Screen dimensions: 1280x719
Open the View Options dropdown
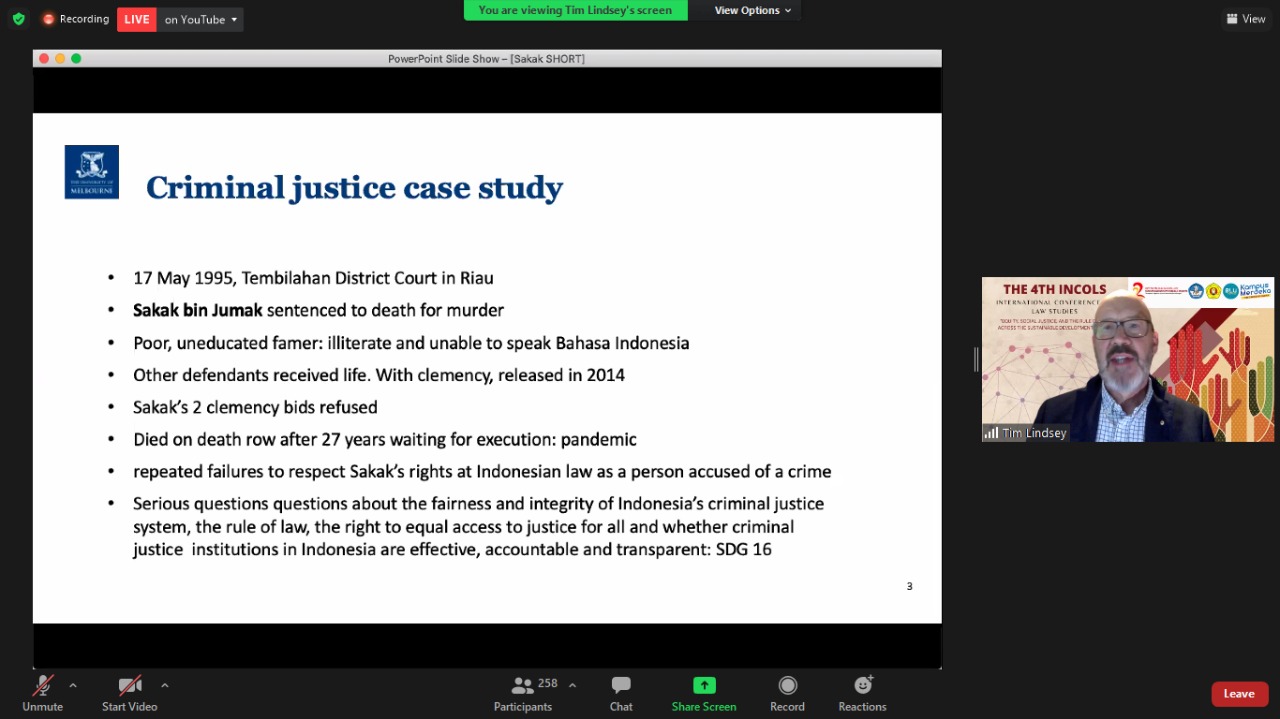[752, 10]
